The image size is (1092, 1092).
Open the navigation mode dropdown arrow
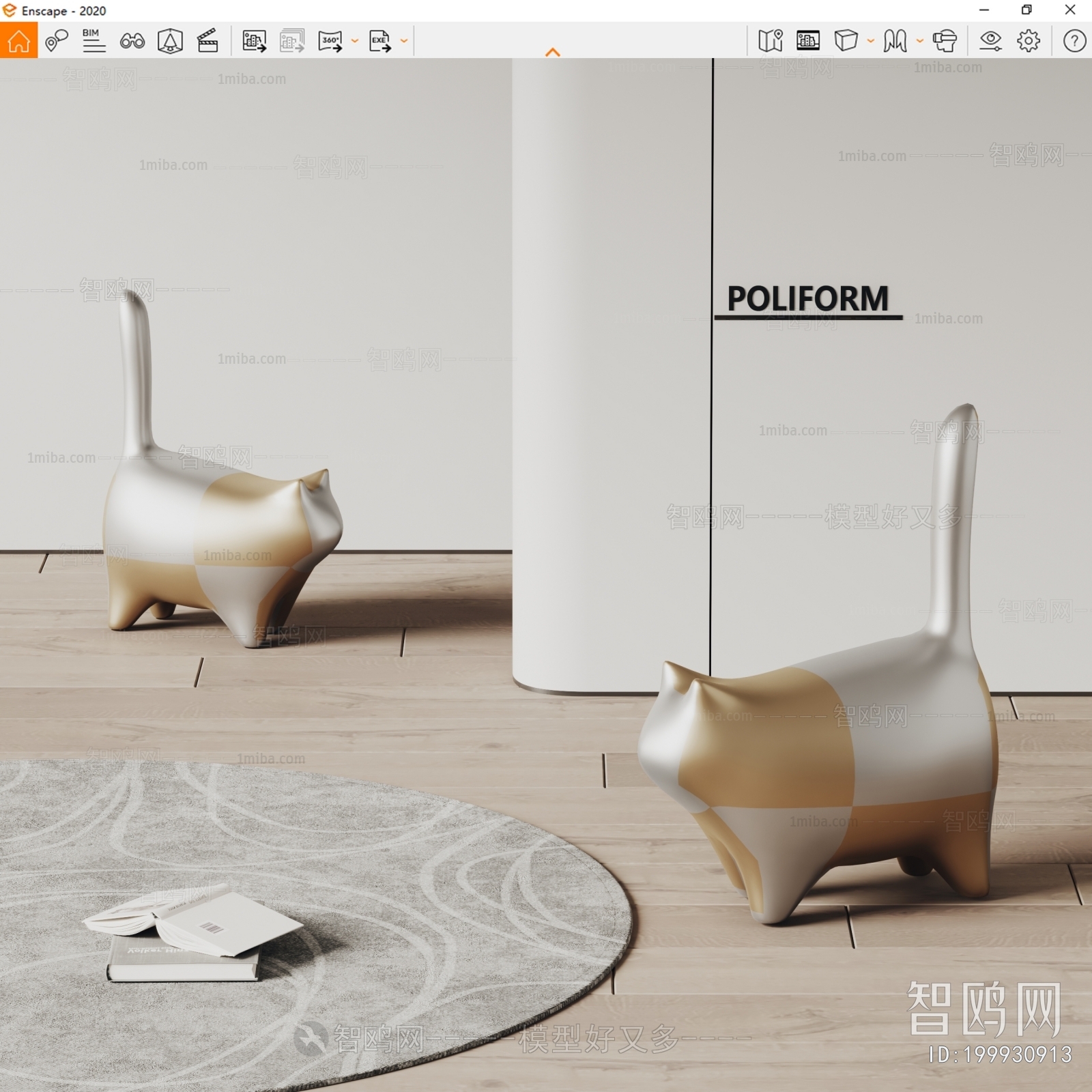(x=920, y=41)
